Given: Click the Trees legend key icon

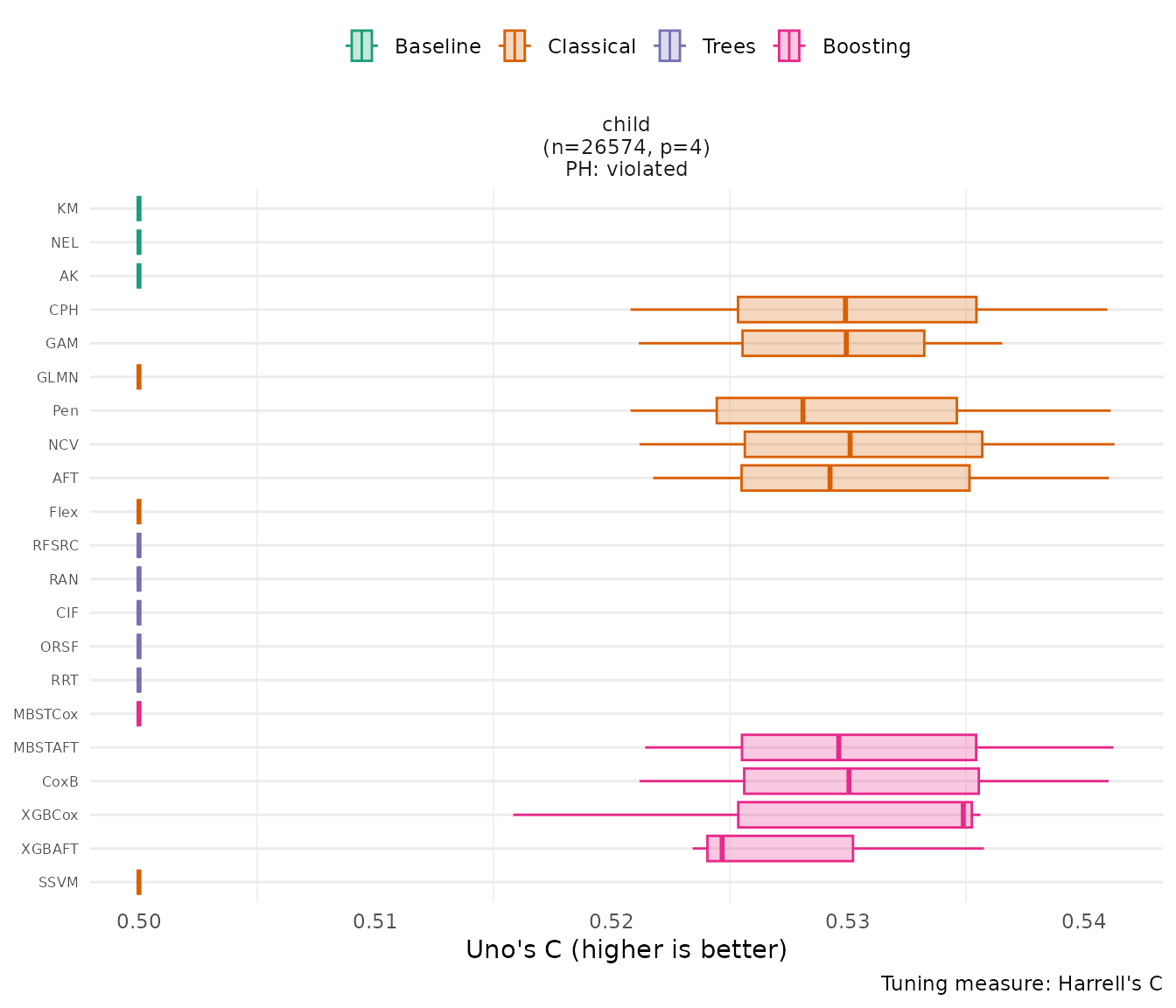Looking at the screenshot, I should point(668,46).
